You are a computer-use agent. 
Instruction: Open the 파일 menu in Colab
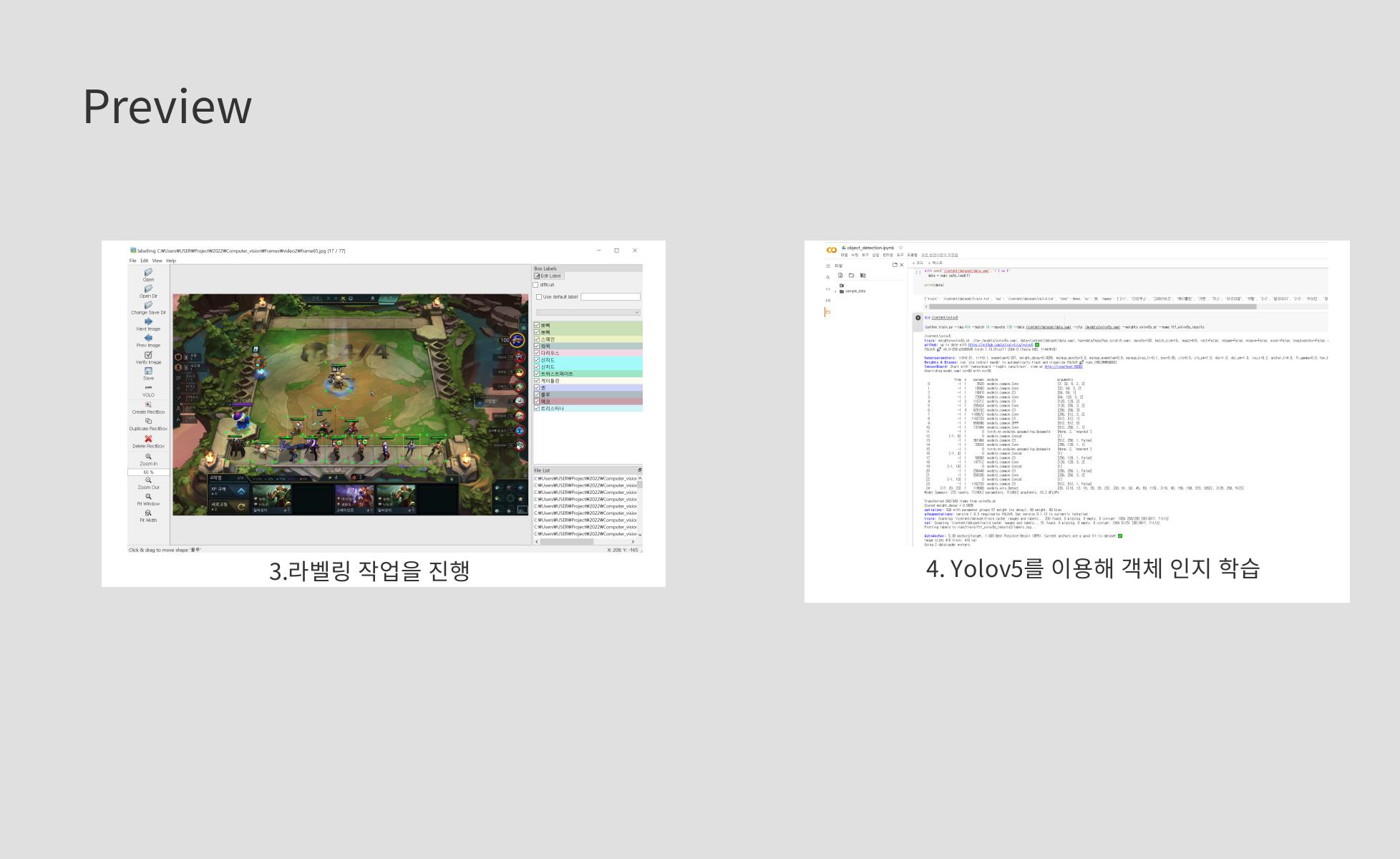pyautogui.click(x=845, y=255)
